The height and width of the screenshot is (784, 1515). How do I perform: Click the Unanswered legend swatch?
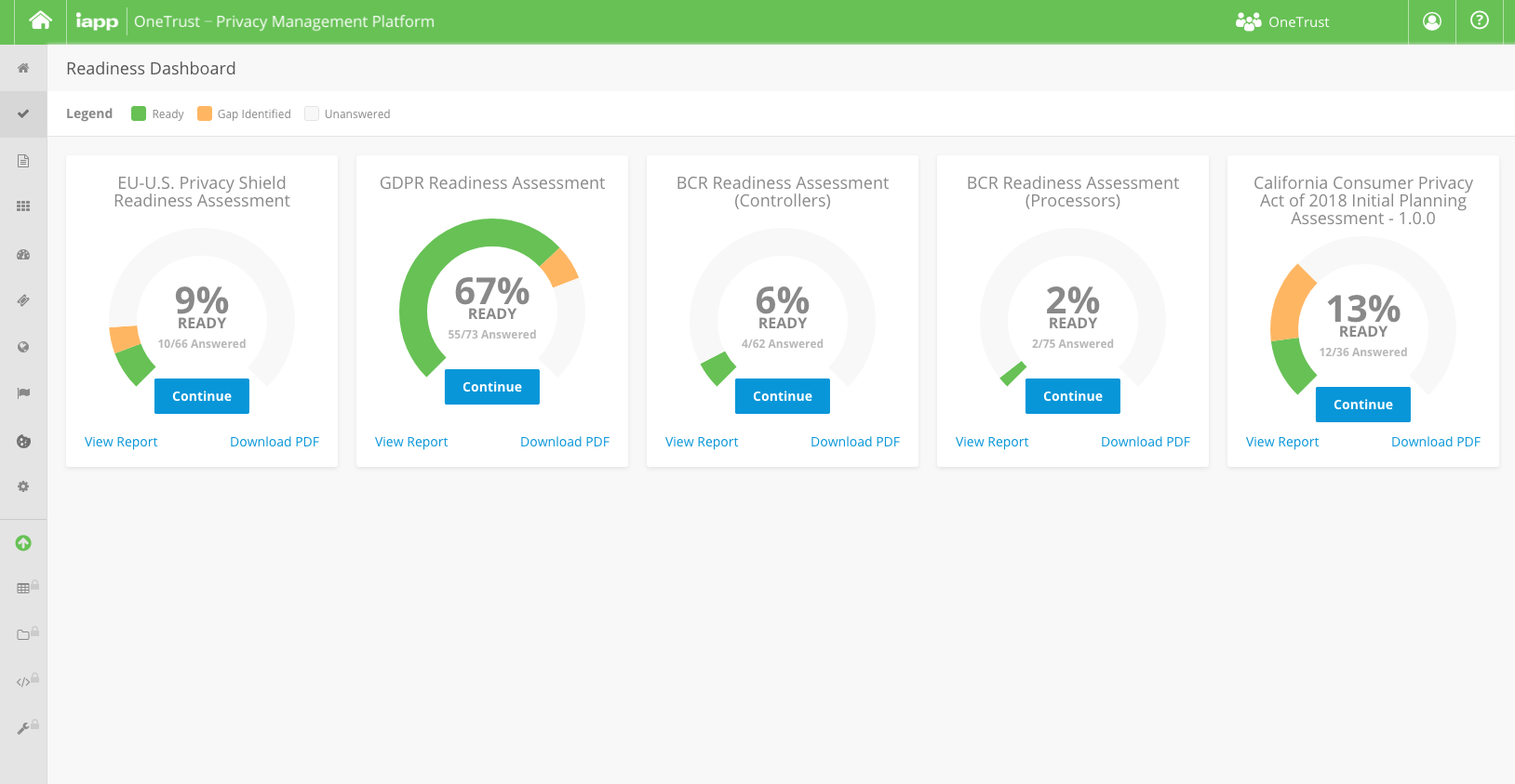(x=312, y=113)
